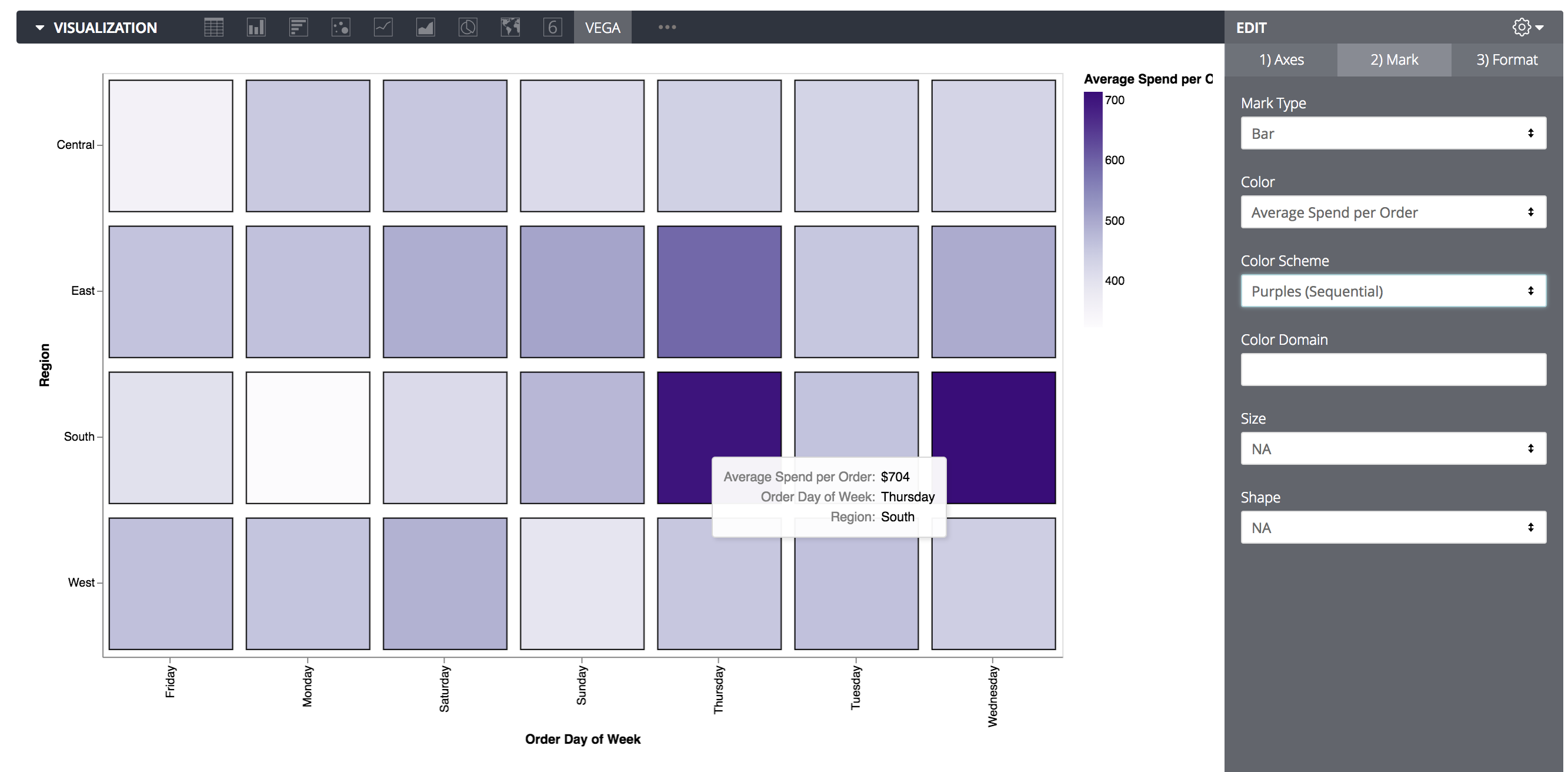Show more visualization types via ellipsis
This screenshot has height=772, width=1568.
click(667, 28)
